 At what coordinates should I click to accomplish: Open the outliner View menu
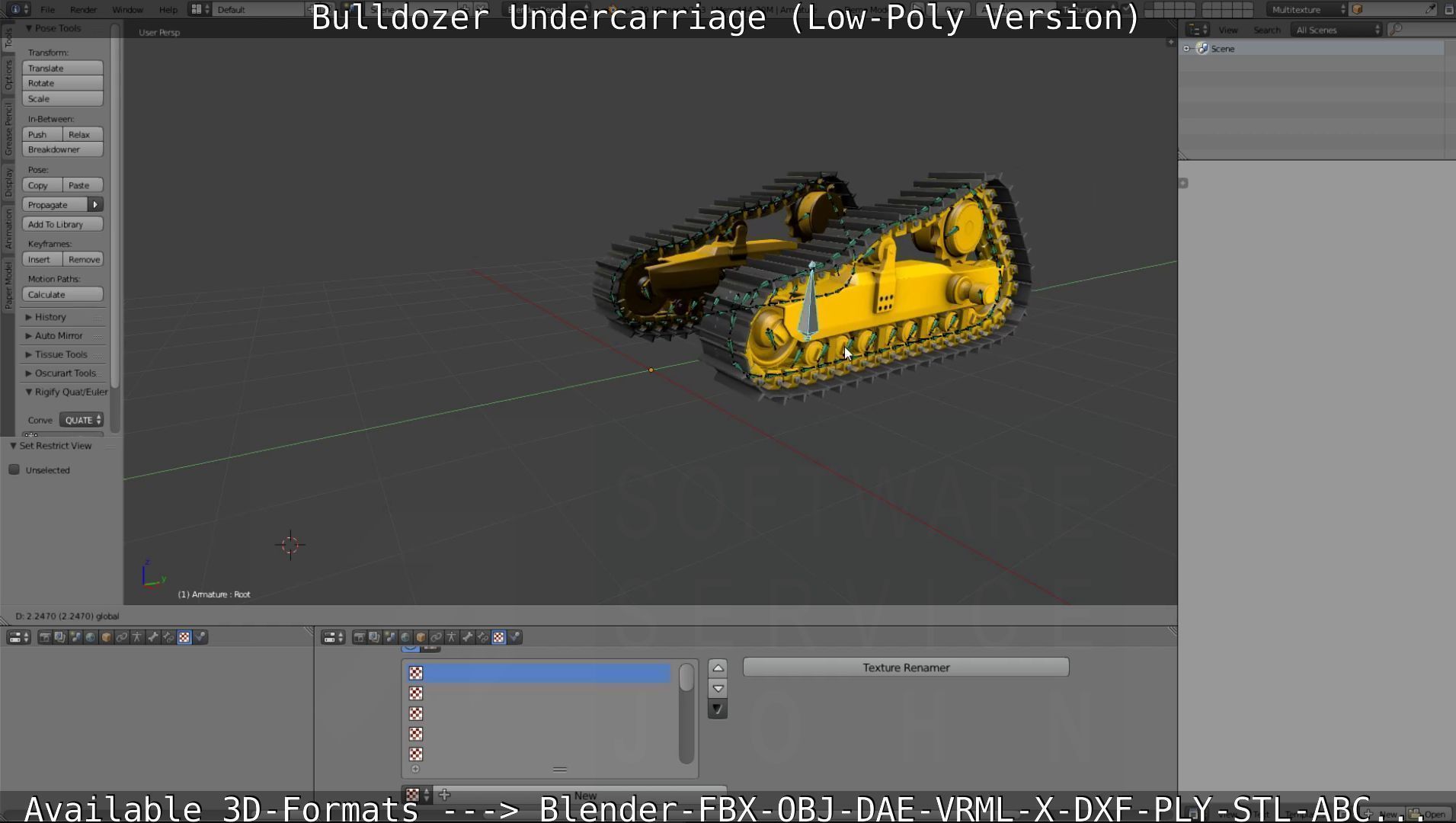tap(1228, 30)
